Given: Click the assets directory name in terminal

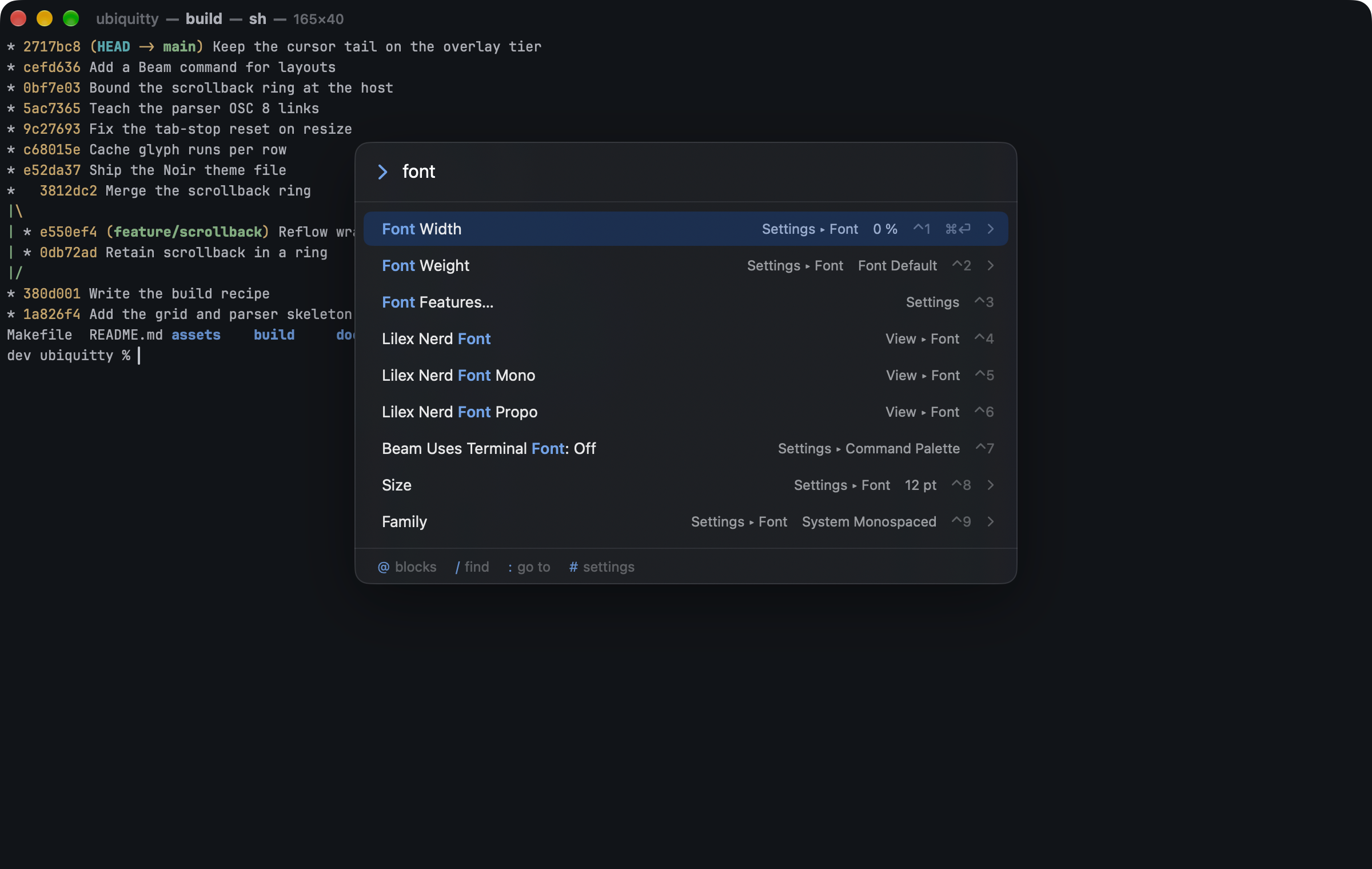Looking at the screenshot, I should pos(196,335).
